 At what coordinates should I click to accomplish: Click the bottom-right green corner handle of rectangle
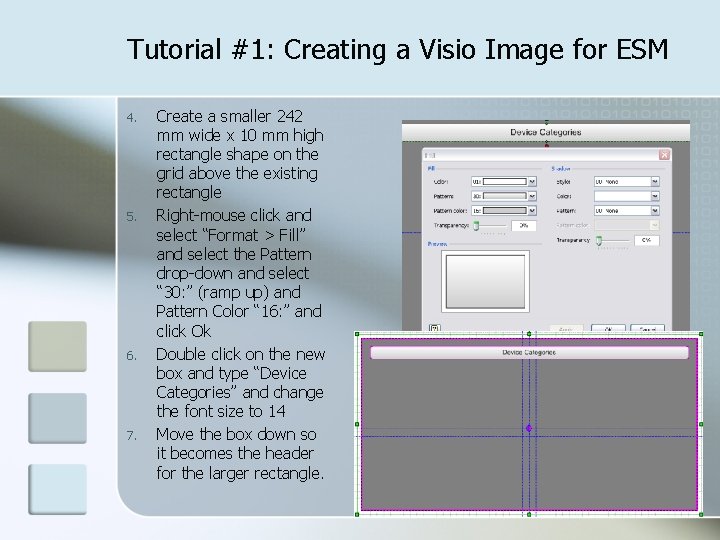tap(701, 514)
